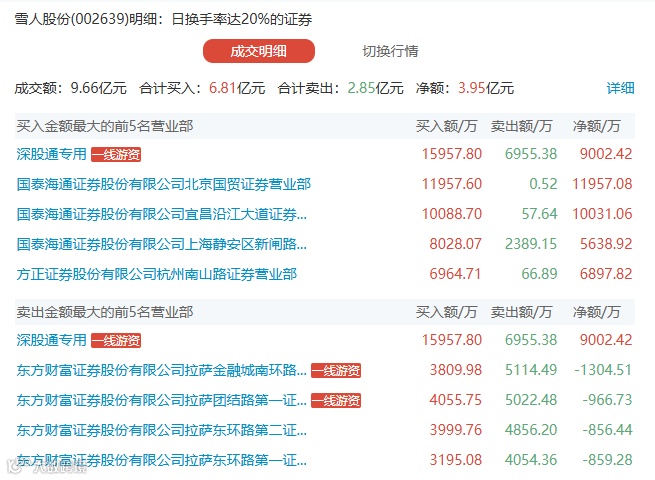Click 卖出额/万 column header in buyers table
Viewport: 655px width, 480px height.
pos(521,126)
